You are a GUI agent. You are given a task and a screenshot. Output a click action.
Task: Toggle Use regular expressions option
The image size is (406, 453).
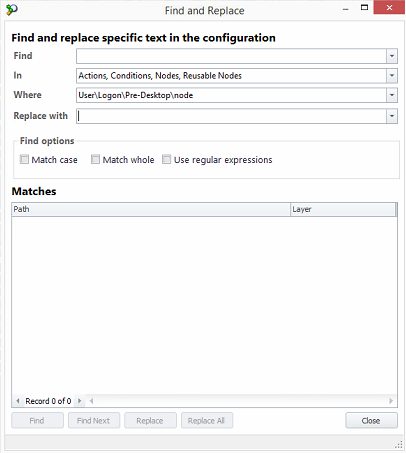pyautogui.click(x=166, y=159)
